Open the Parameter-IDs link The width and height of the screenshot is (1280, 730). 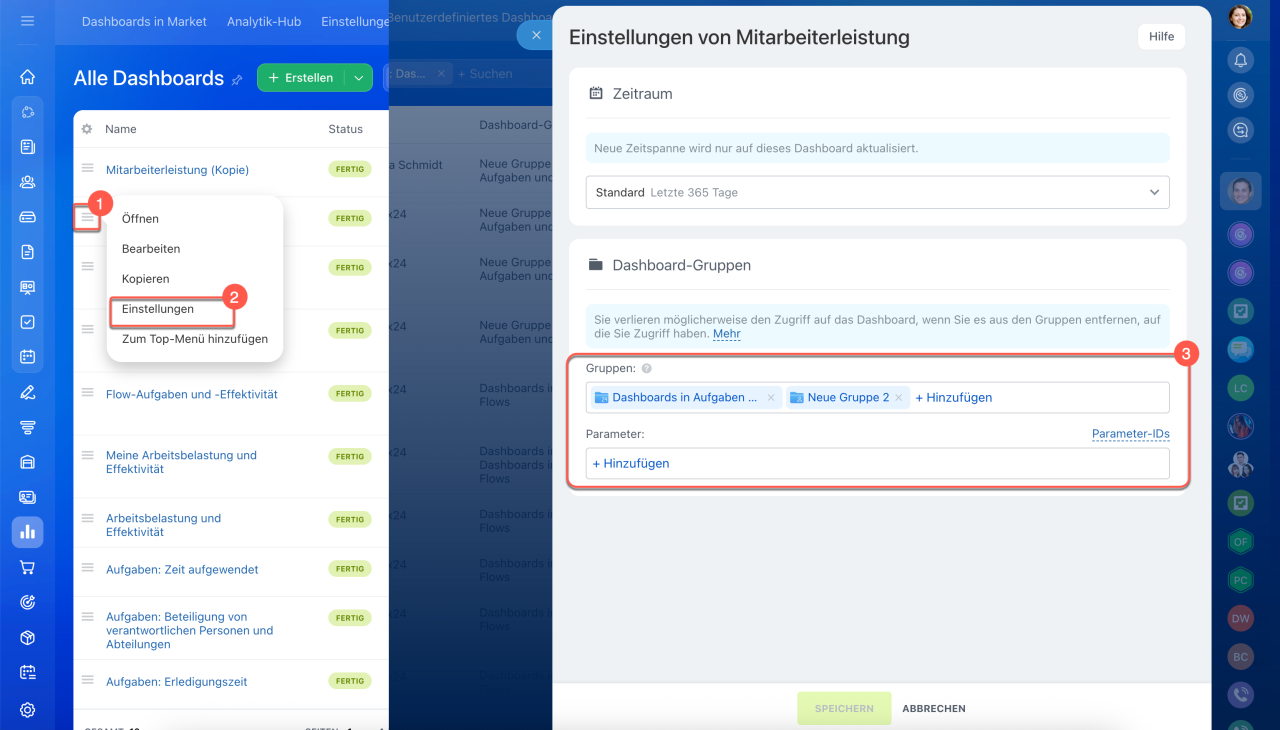pyautogui.click(x=1131, y=434)
